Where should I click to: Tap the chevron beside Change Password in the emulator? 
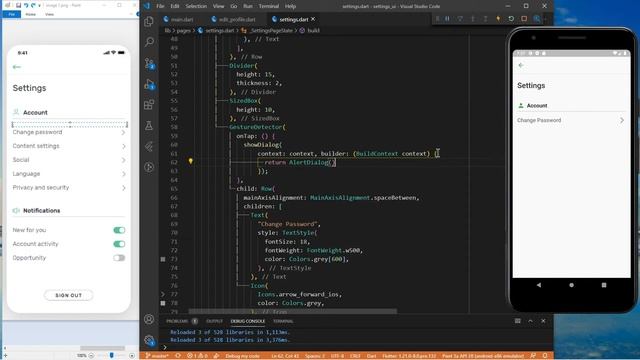point(622,120)
